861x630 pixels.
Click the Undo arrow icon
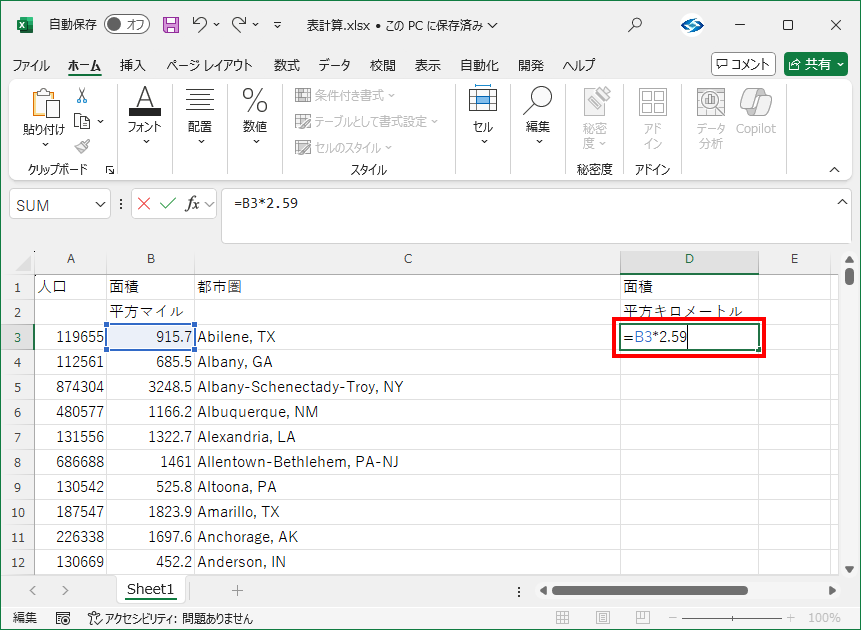(199, 25)
